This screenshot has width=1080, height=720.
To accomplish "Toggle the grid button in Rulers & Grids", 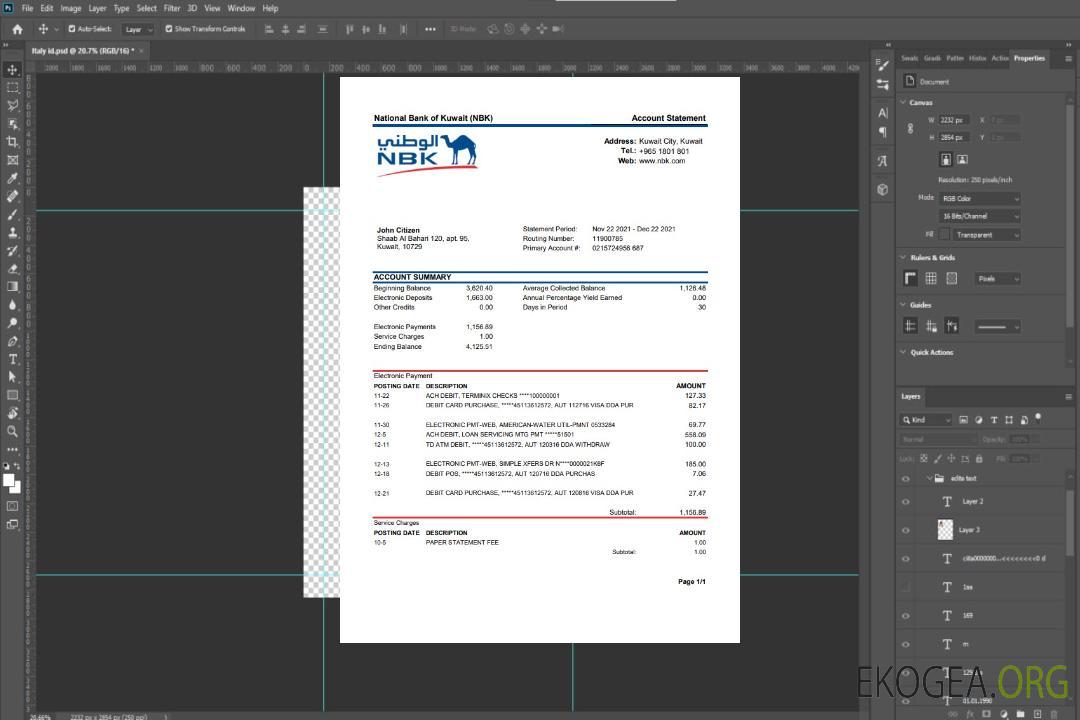I will 931,278.
